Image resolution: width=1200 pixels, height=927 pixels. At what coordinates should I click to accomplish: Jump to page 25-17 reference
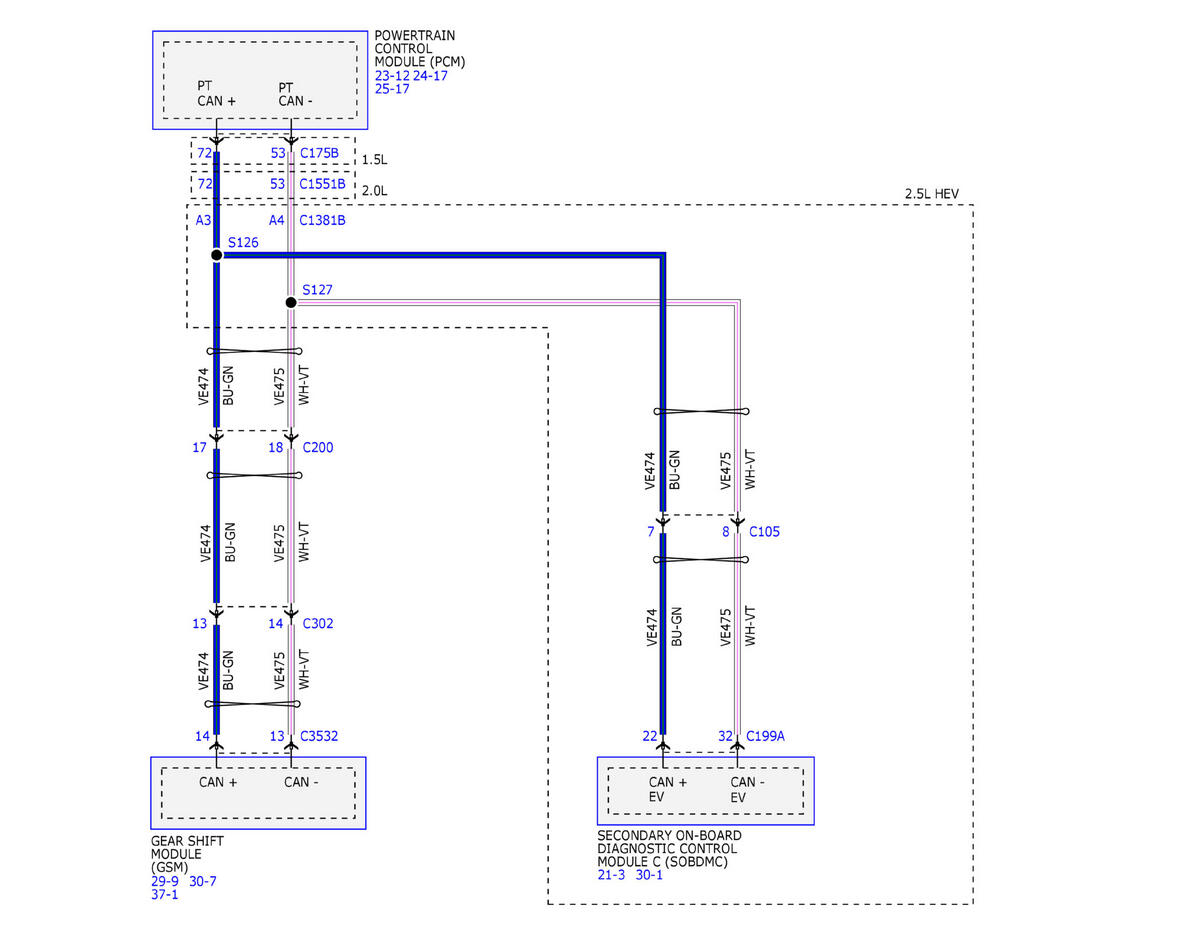(391, 89)
